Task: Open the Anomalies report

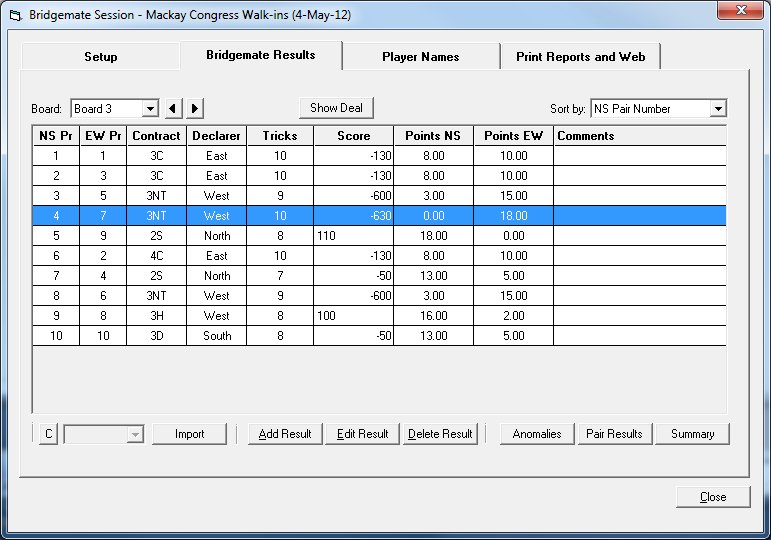Action: [537, 434]
